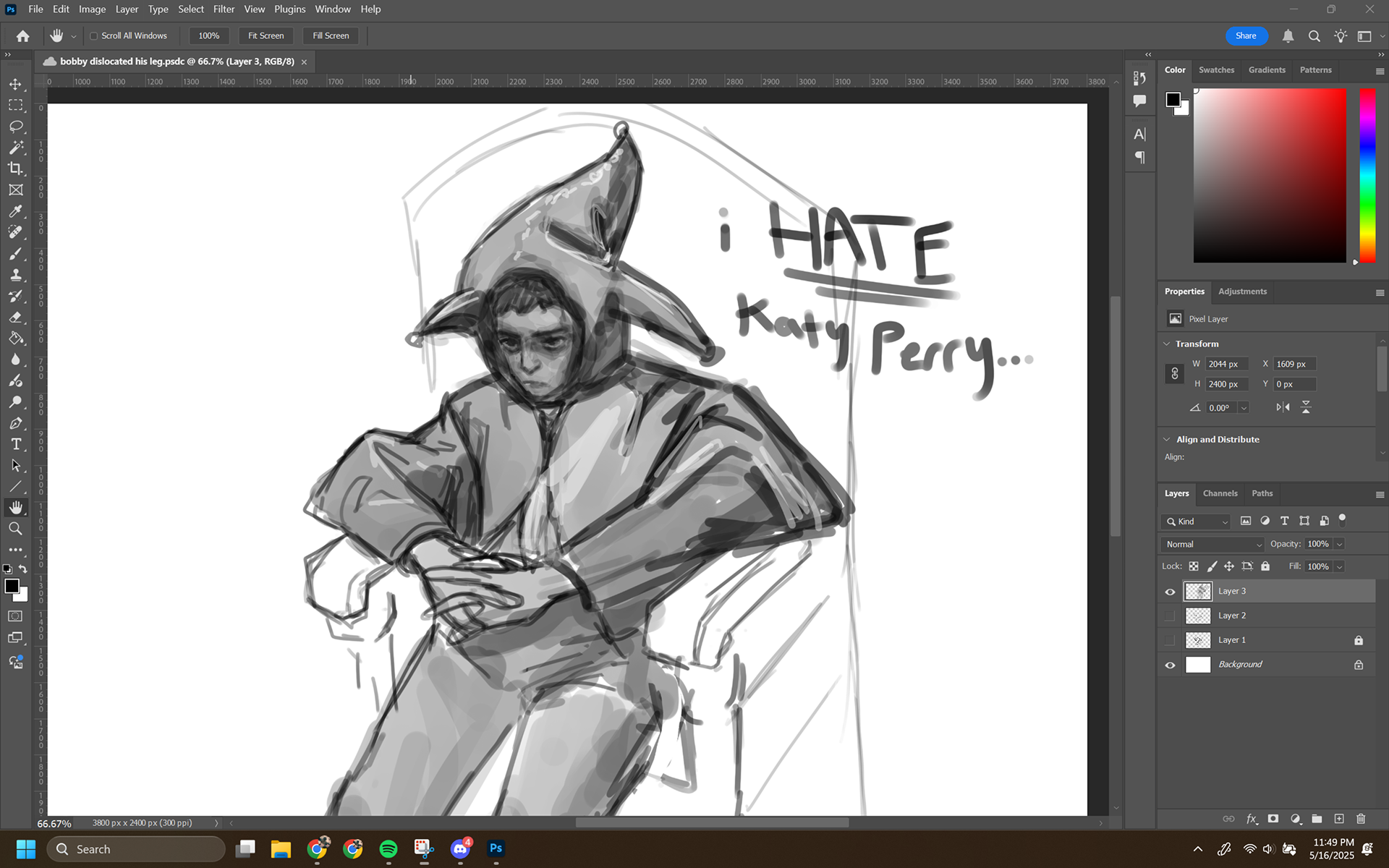
Task: Open the Filter menu
Action: coord(224,9)
